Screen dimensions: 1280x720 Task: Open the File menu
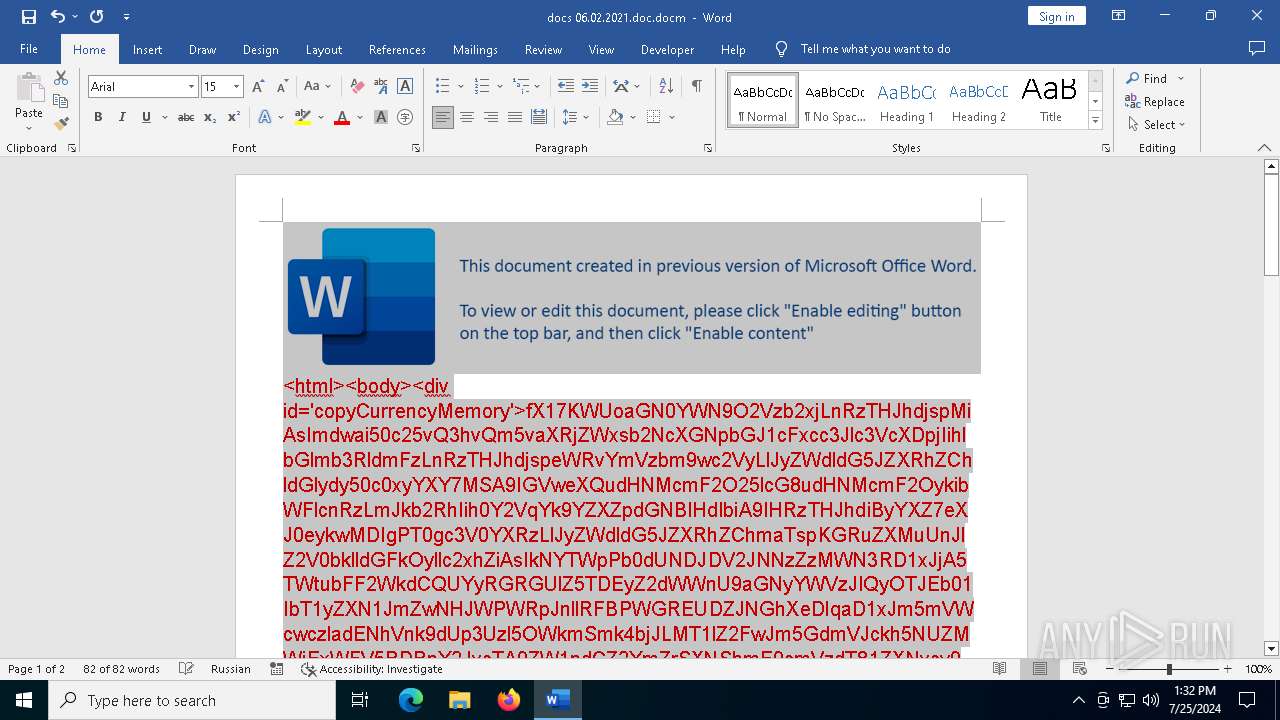pyautogui.click(x=29, y=49)
